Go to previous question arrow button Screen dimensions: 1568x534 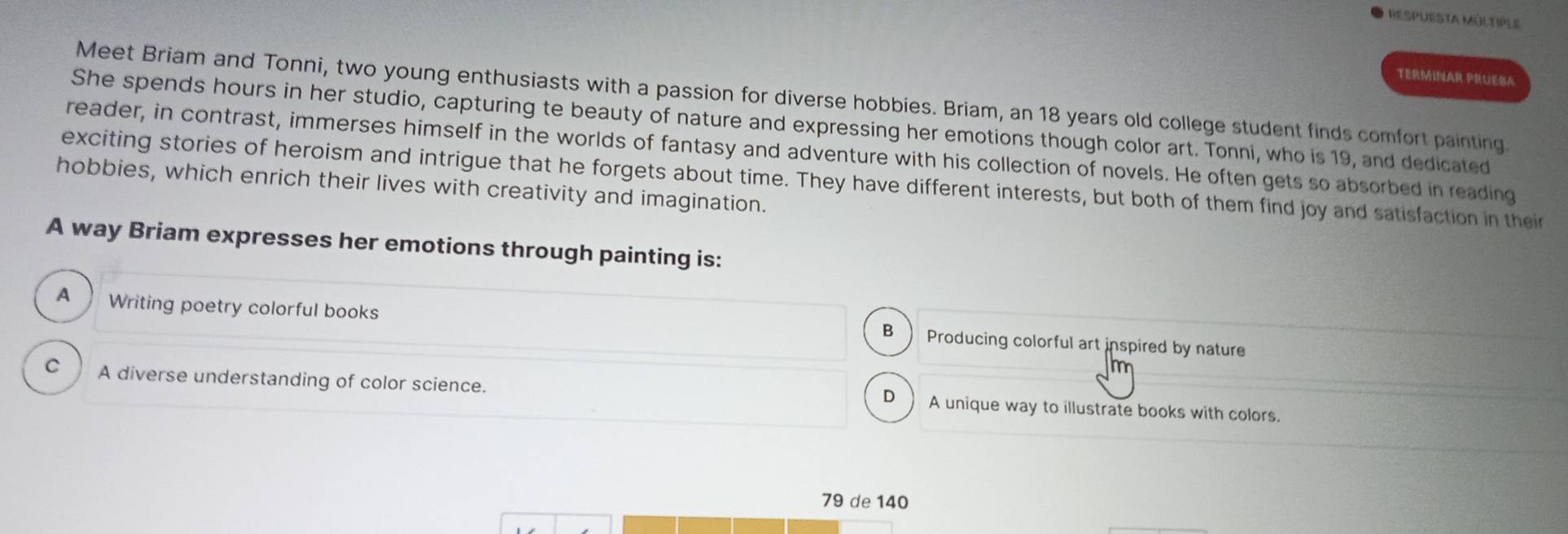(x=584, y=525)
